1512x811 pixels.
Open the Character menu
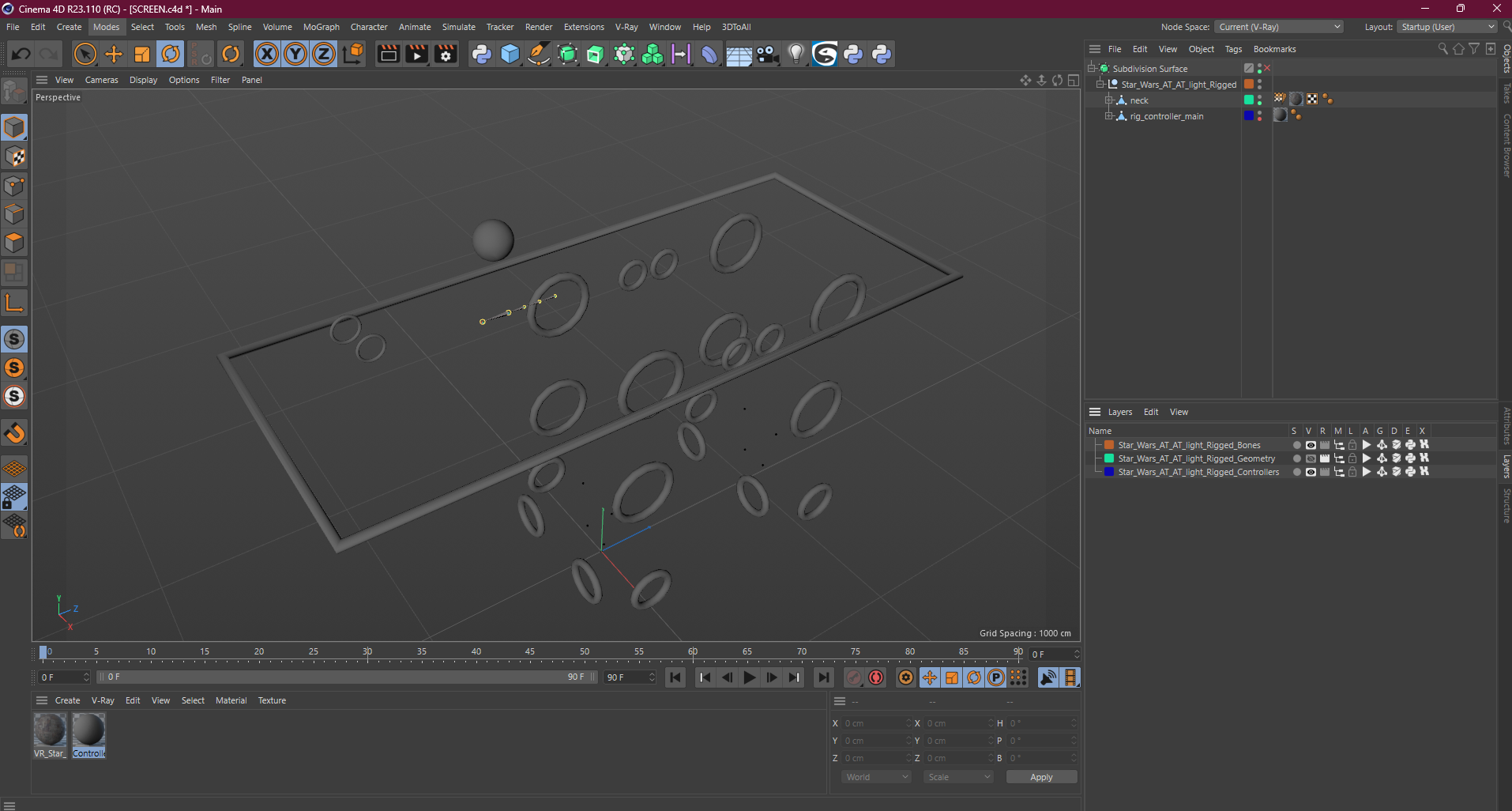369,27
